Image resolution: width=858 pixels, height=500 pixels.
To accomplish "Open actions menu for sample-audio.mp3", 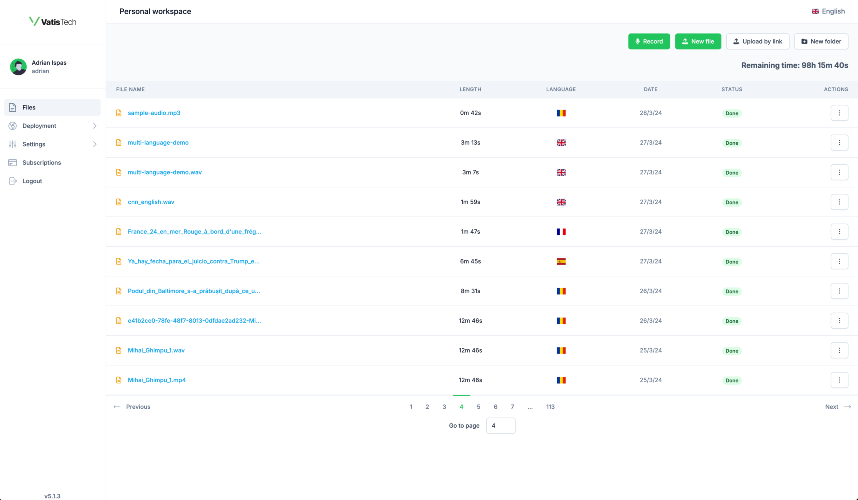I will pos(839,113).
